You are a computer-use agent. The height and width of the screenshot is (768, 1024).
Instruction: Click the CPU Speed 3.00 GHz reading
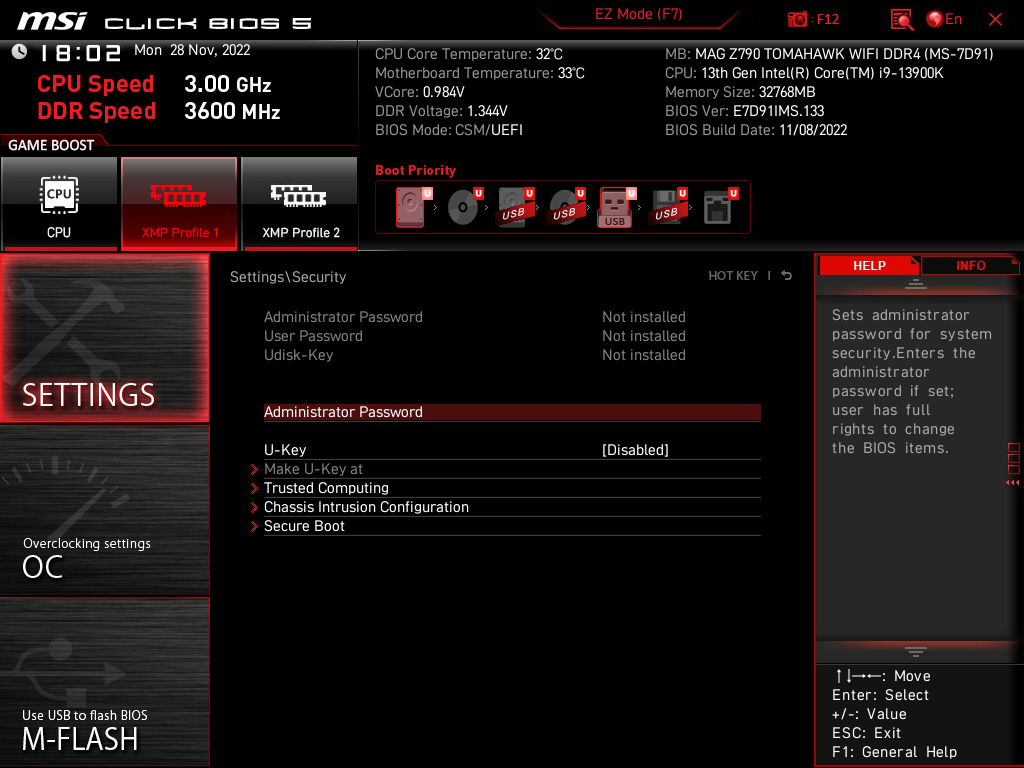point(154,84)
